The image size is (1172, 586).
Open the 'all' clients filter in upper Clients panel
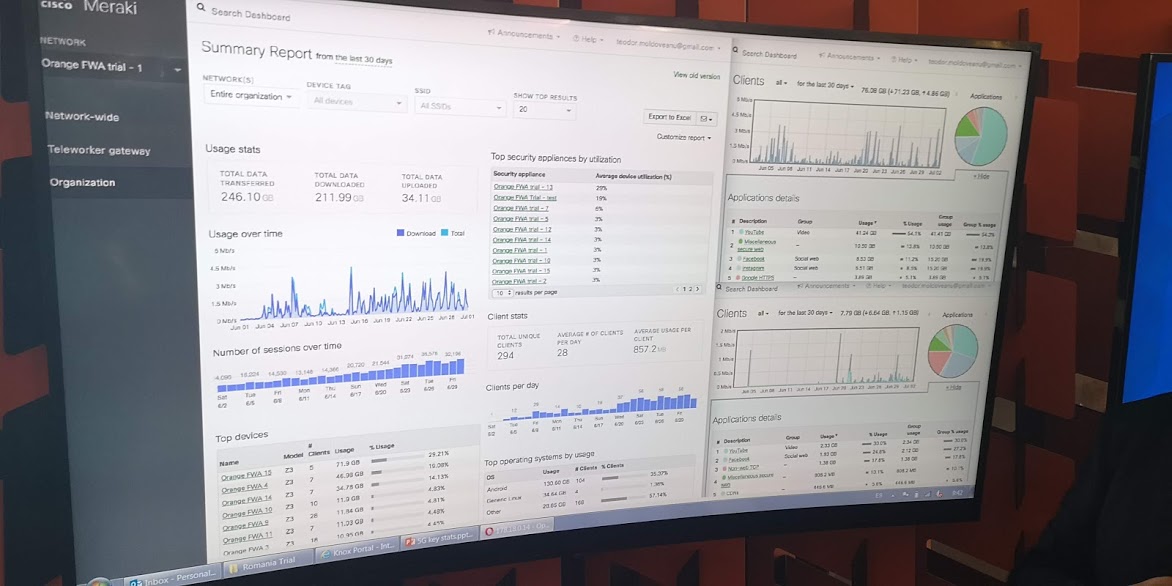click(782, 82)
